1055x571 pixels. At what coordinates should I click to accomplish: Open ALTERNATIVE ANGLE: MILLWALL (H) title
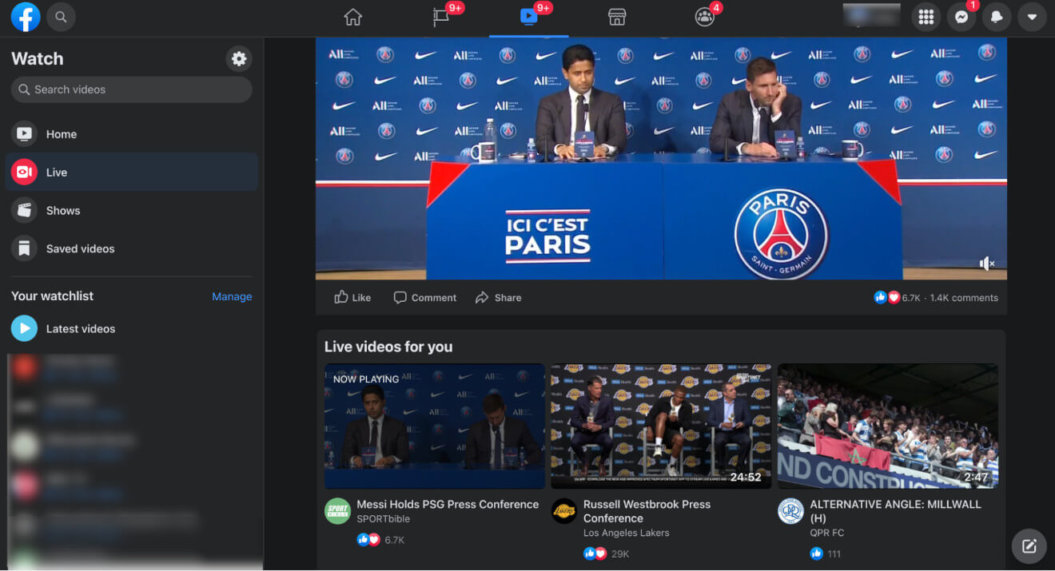(895, 511)
